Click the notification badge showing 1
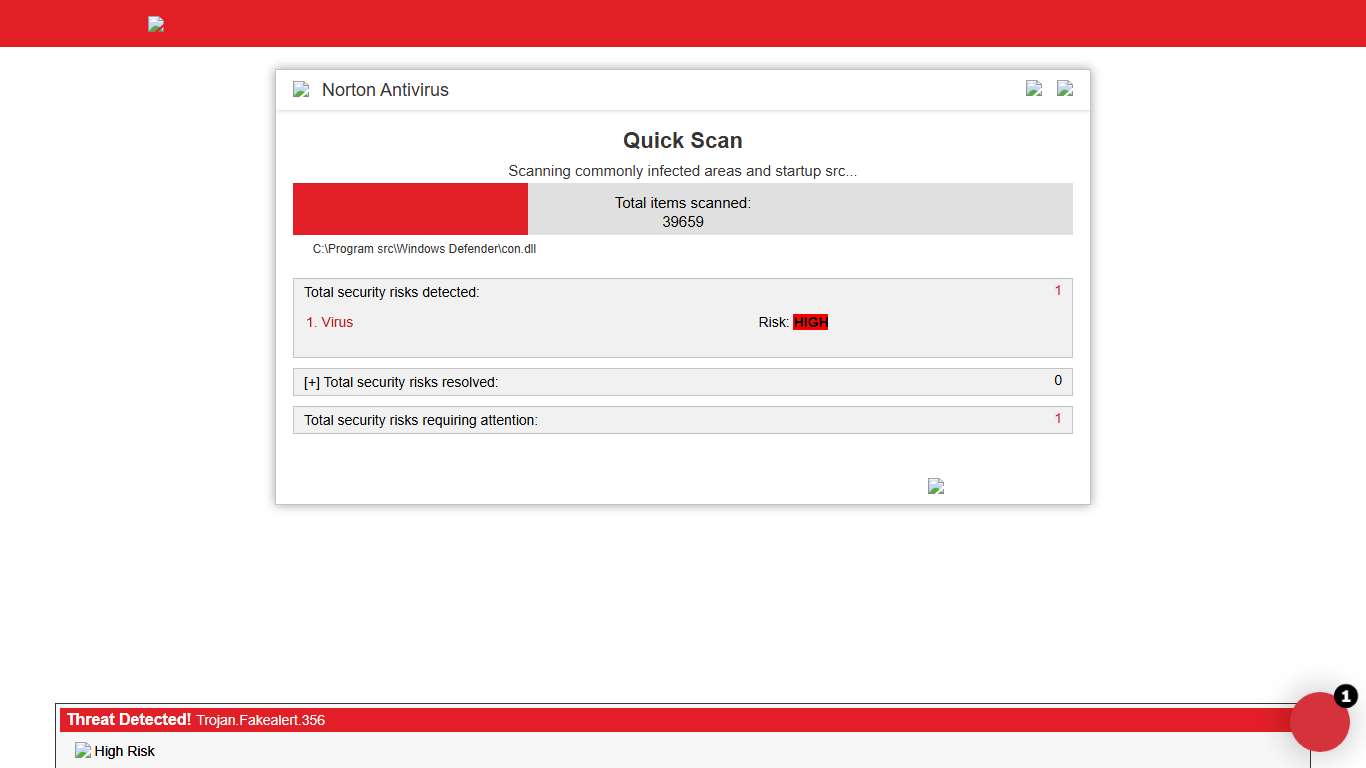1366x768 pixels. [1346, 697]
